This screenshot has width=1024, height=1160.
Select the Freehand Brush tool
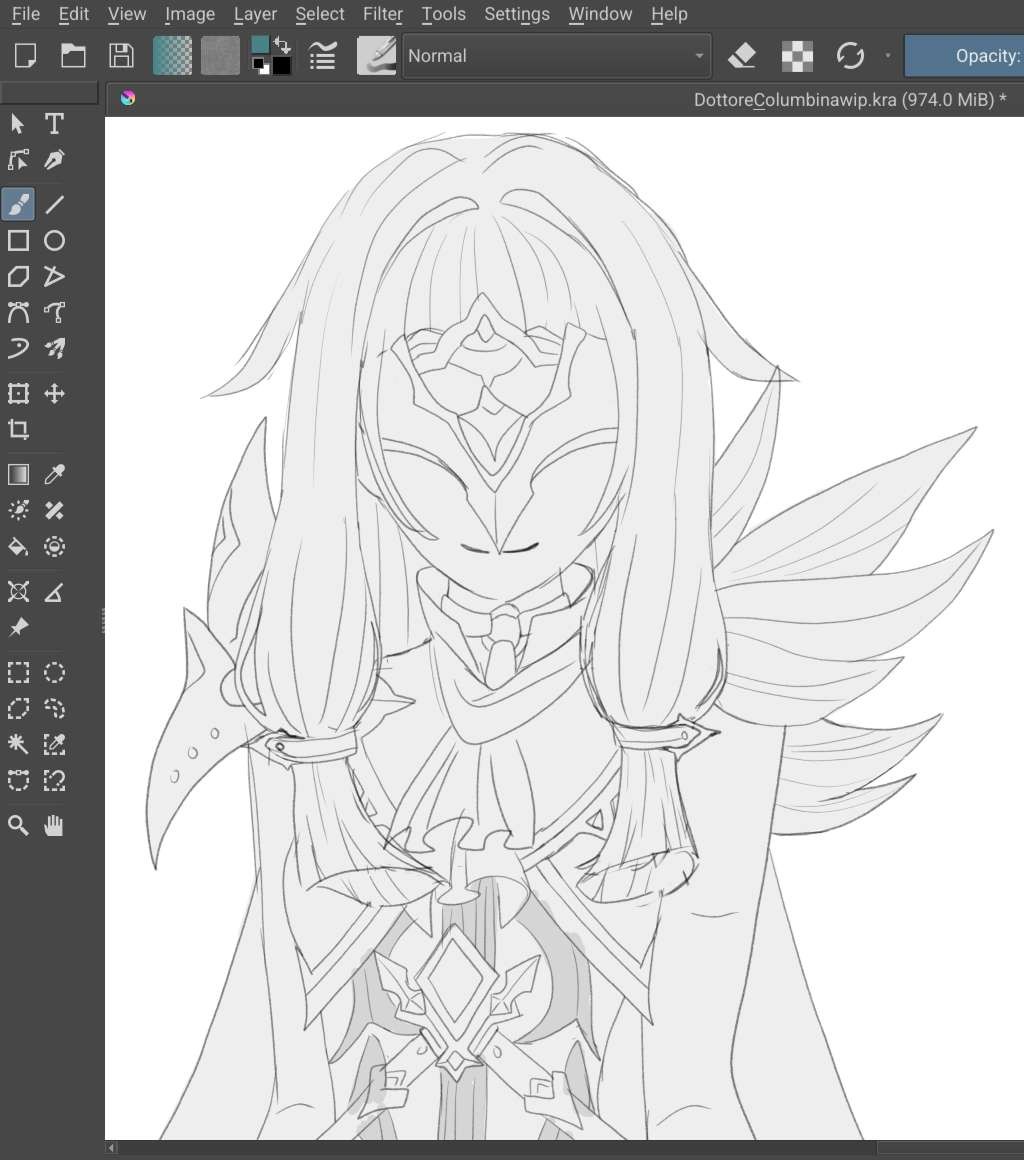click(x=17, y=204)
